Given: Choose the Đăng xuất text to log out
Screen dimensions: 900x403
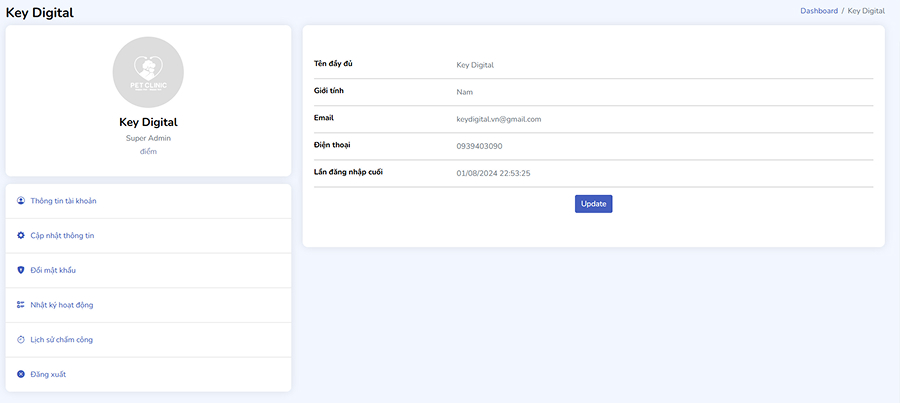Looking at the screenshot, I should (48, 374).
